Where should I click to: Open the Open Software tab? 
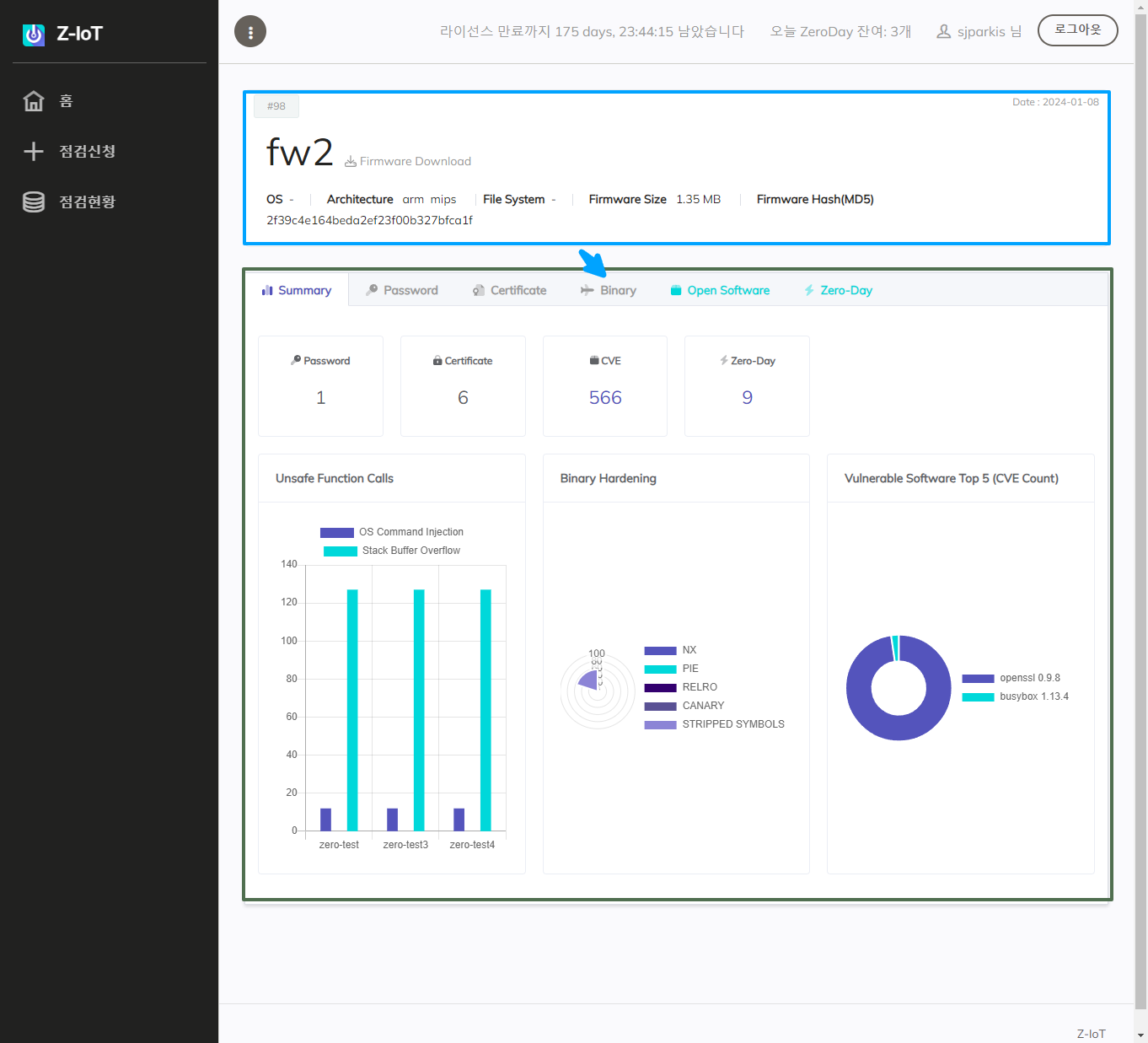(x=720, y=290)
